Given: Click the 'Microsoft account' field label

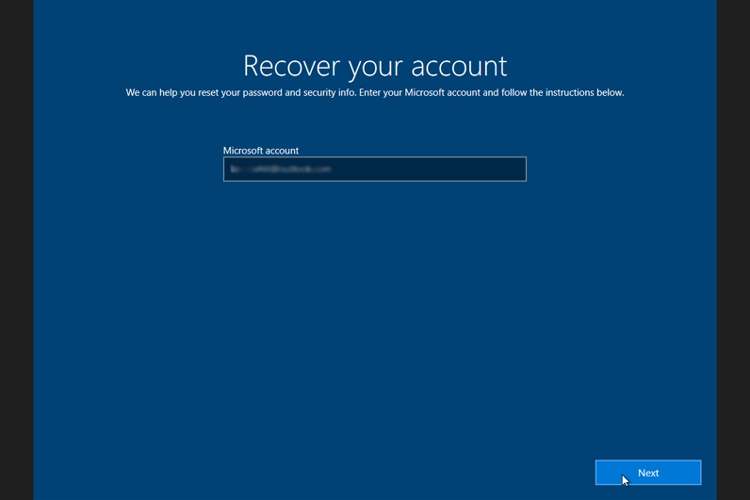Looking at the screenshot, I should [x=261, y=150].
